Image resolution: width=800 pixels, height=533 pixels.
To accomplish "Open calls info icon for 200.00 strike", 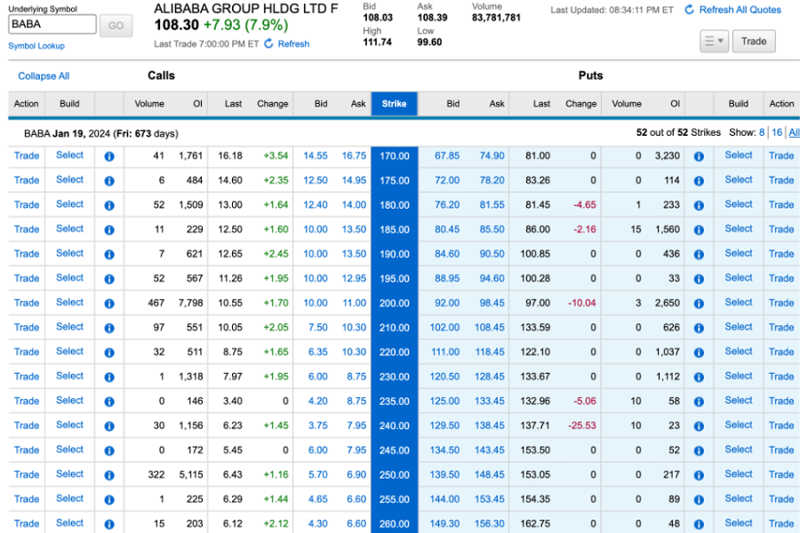I will (109, 303).
